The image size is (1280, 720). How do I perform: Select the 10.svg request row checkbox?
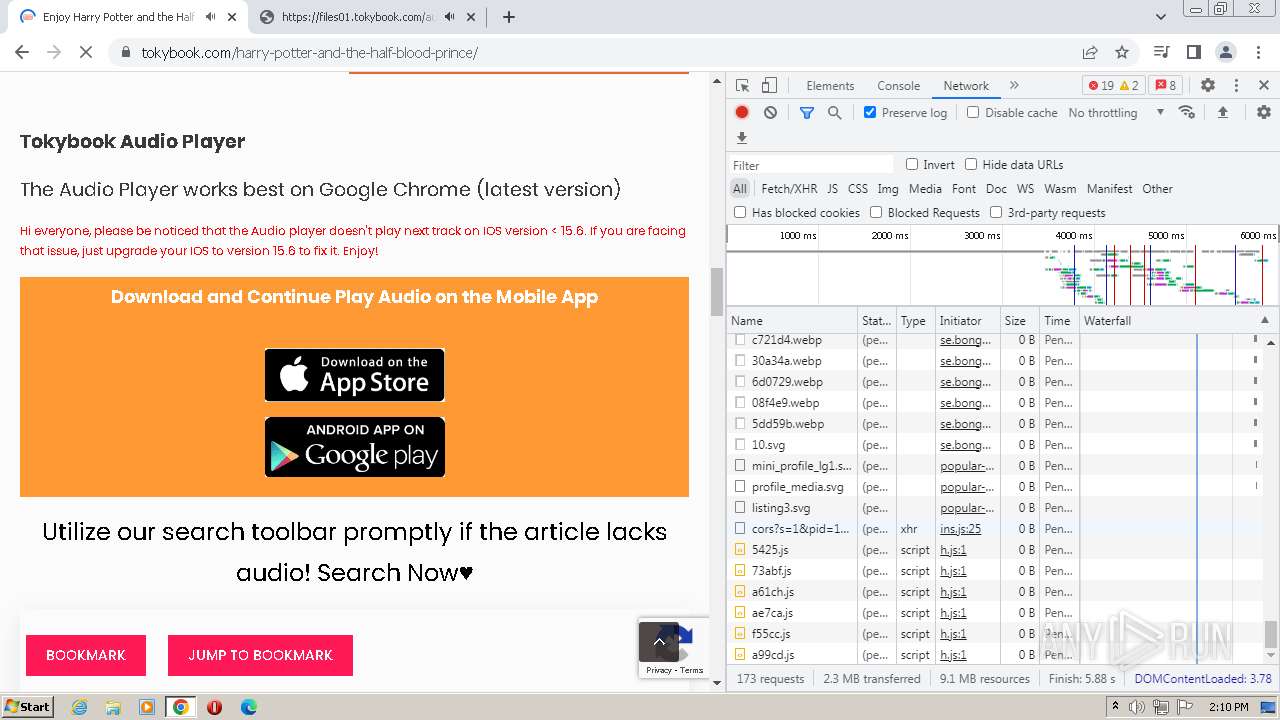(740, 445)
